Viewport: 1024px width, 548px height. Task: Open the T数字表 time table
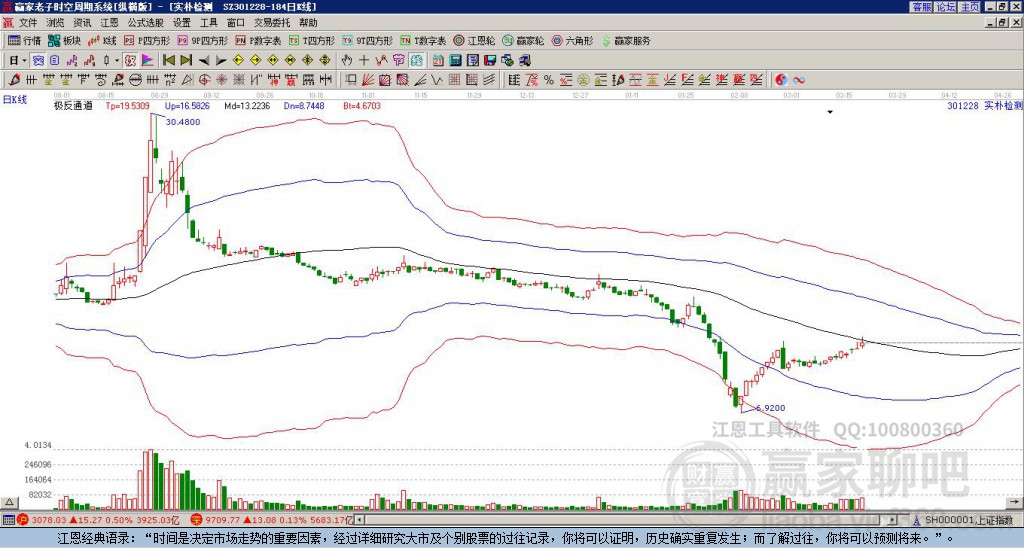423,40
